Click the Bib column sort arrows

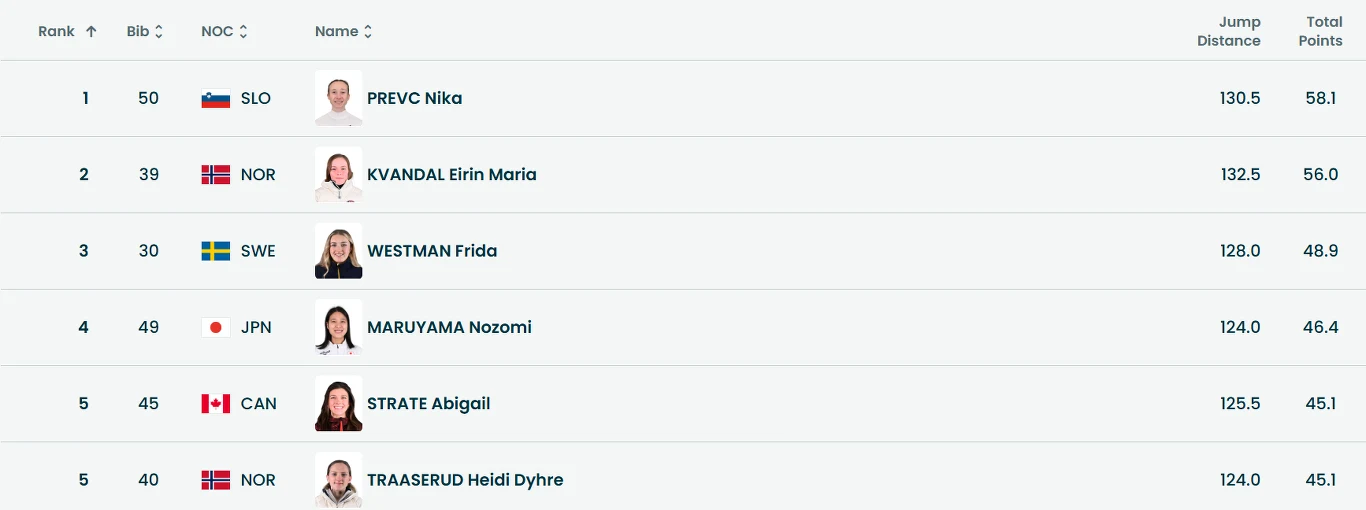coord(159,32)
